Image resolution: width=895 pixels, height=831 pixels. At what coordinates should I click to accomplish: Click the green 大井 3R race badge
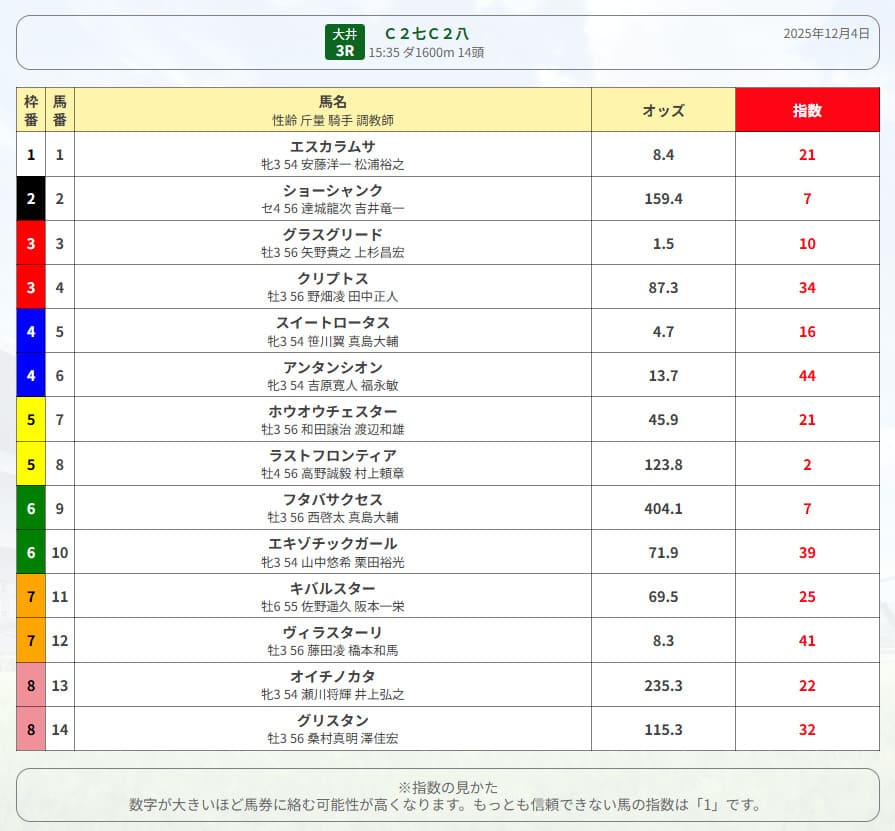(344, 42)
